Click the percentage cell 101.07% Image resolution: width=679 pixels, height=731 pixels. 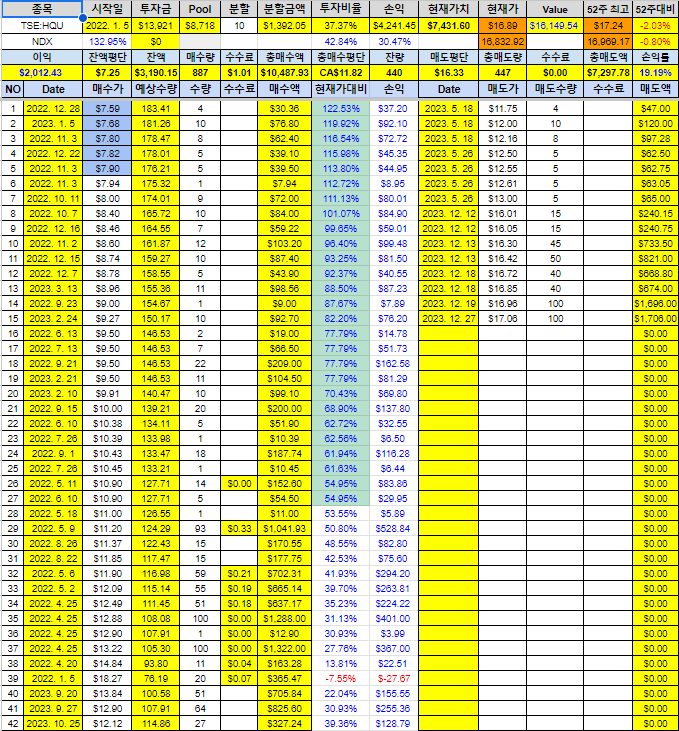pyautogui.click(x=340, y=214)
